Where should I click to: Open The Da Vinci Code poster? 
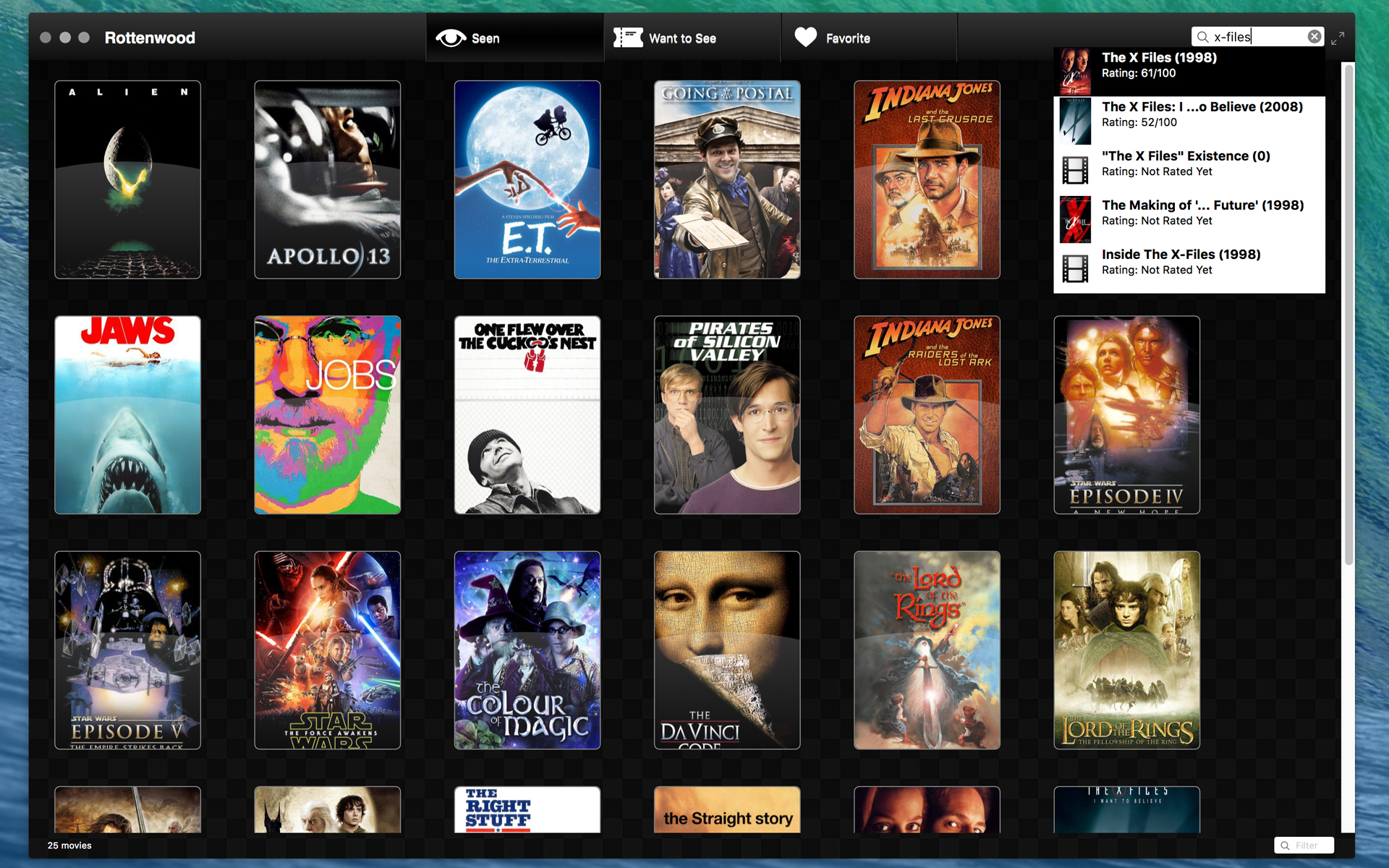pyautogui.click(x=727, y=650)
